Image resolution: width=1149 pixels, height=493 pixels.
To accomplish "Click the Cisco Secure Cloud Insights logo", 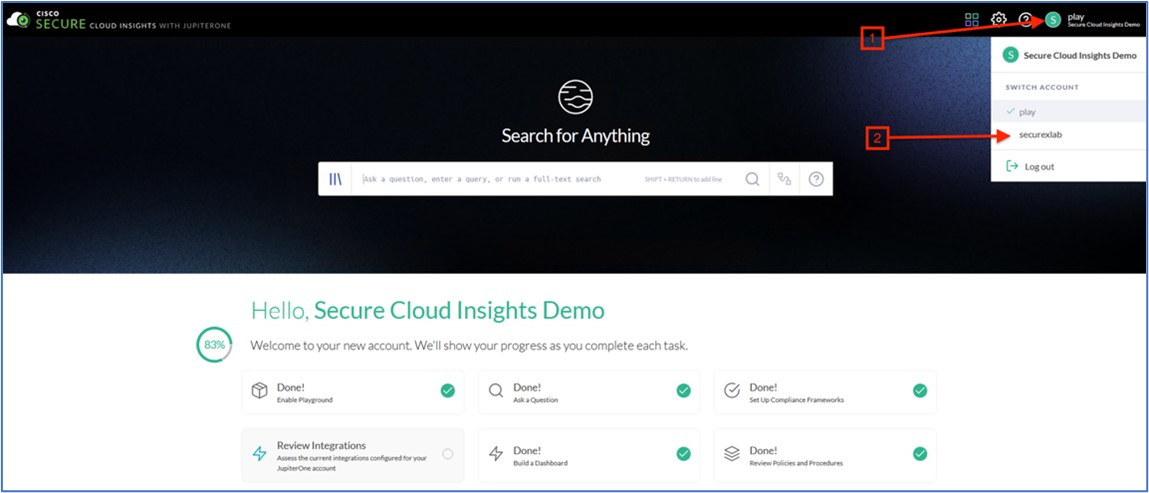I will (118, 20).
